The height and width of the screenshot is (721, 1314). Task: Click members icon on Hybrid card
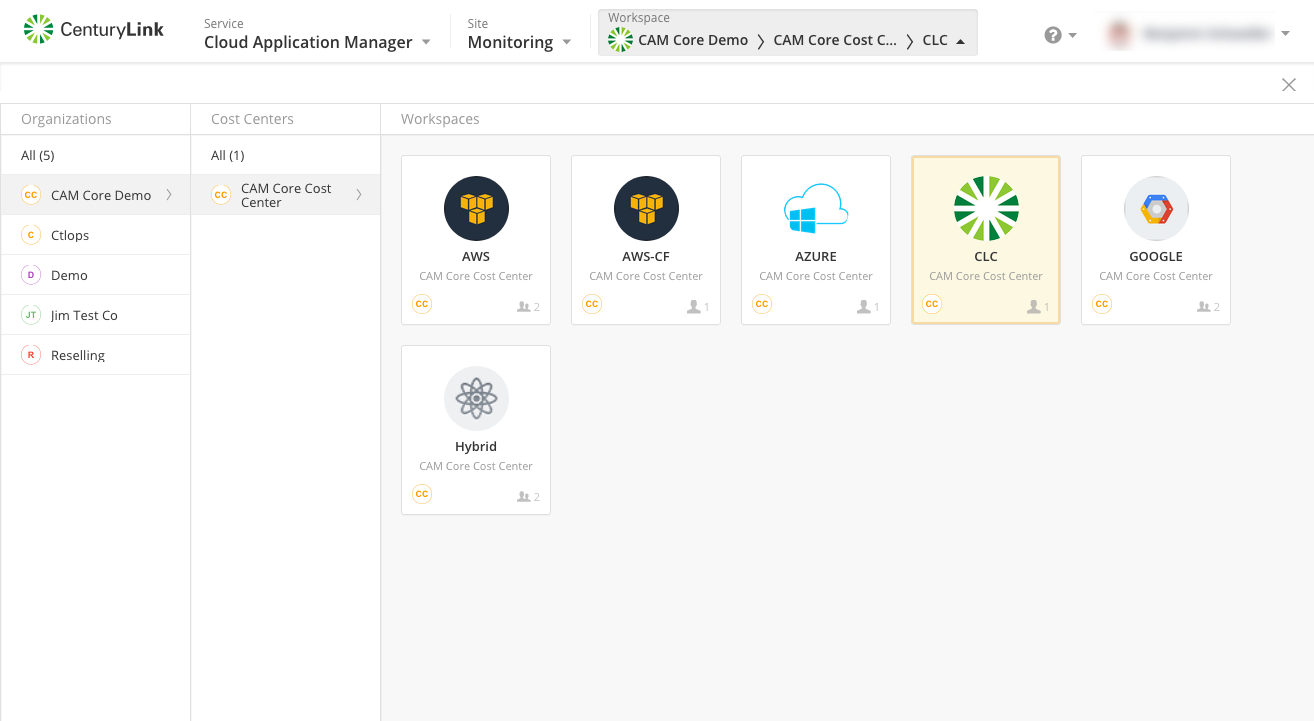[x=524, y=497]
